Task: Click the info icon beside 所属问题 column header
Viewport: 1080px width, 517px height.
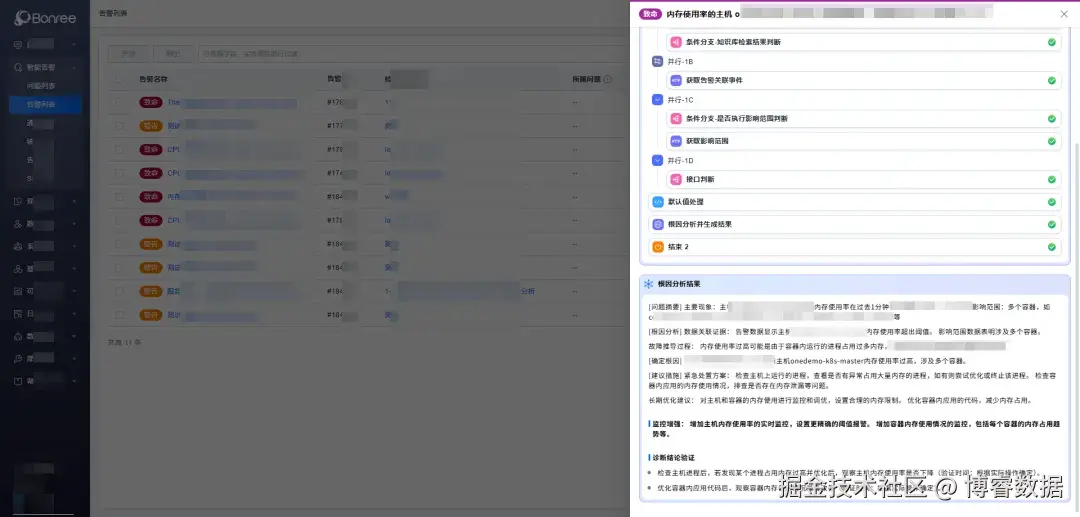Action: coord(608,79)
